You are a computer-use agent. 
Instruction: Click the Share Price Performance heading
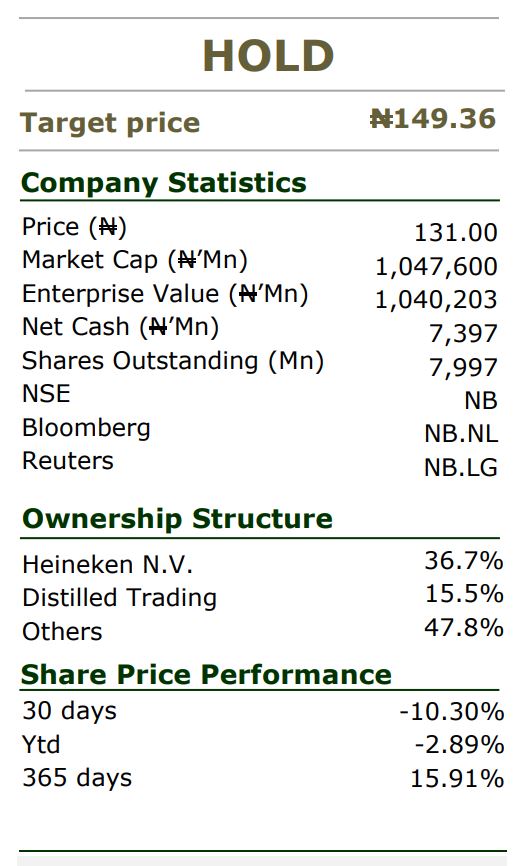click(x=206, y=674)
